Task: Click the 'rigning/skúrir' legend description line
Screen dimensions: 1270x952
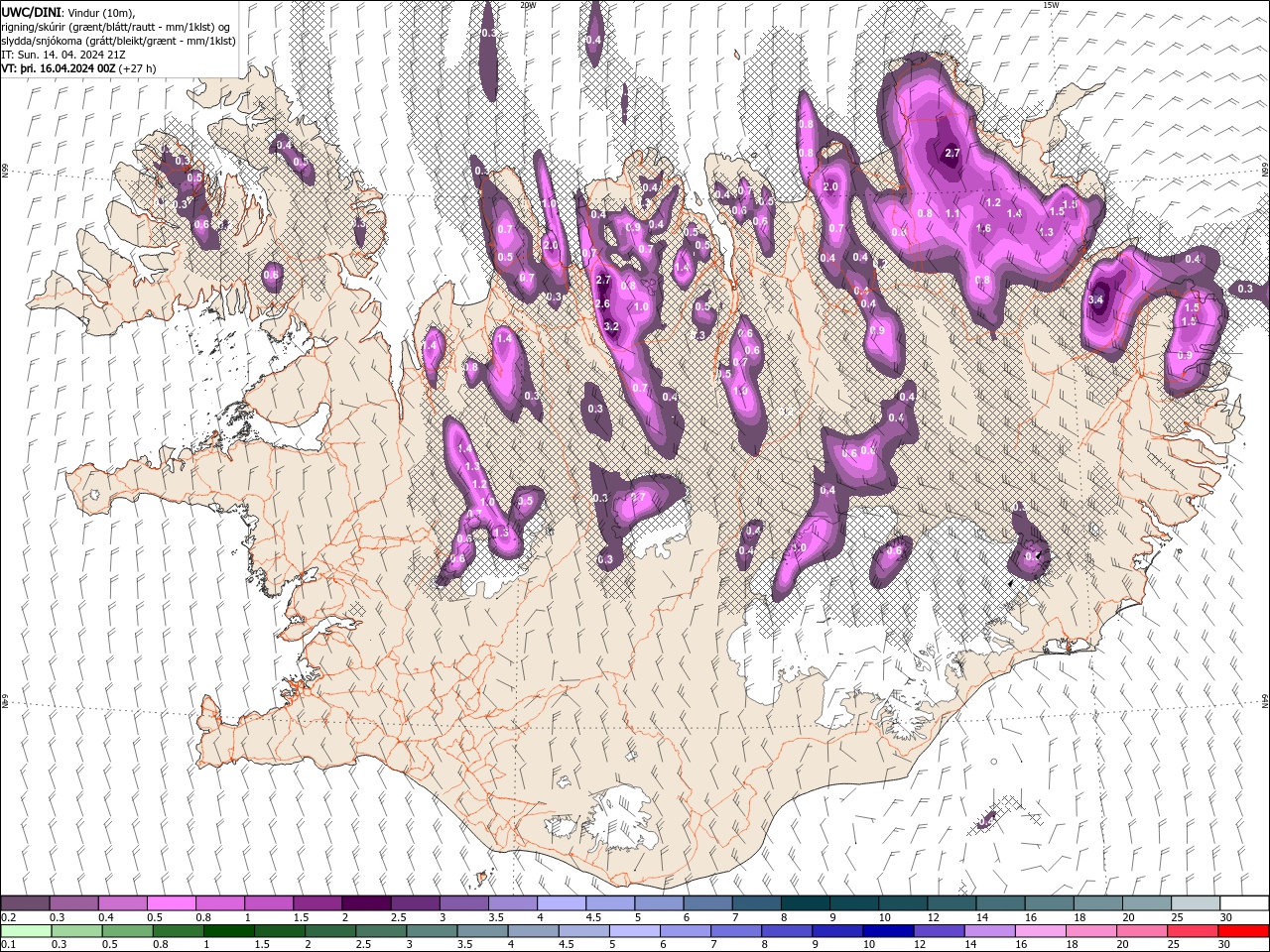Action: point(116,26)
